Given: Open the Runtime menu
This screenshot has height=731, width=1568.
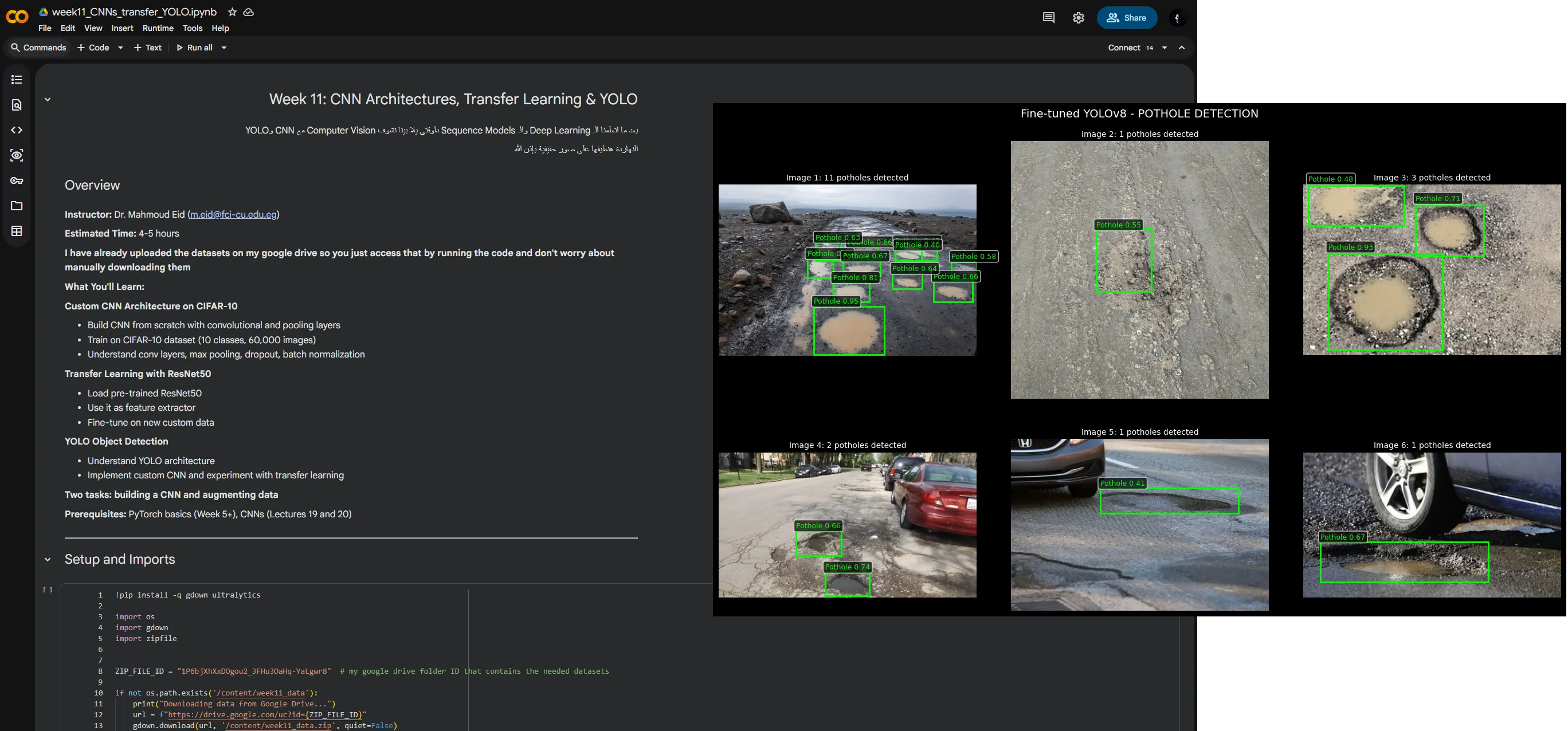Looking at the screenshot, I should pos(158,28).
